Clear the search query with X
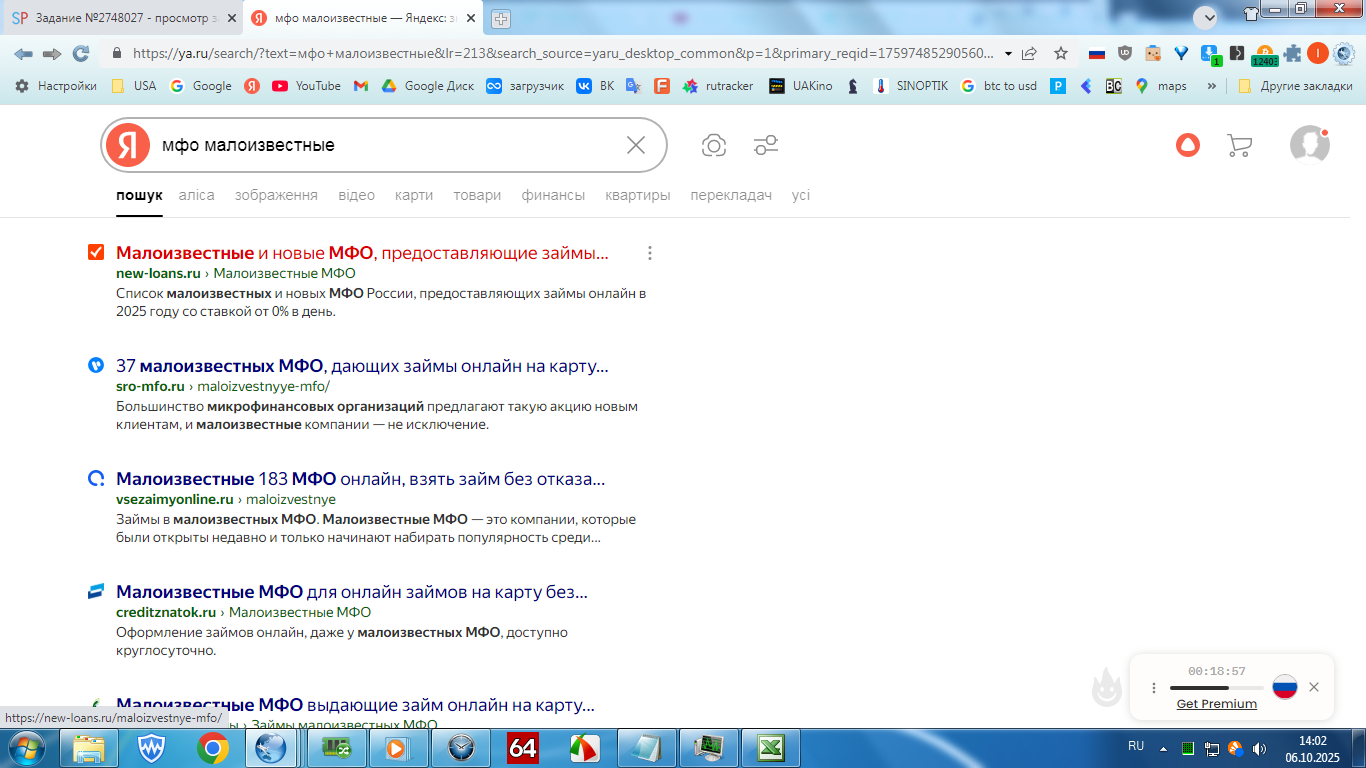 636,145
